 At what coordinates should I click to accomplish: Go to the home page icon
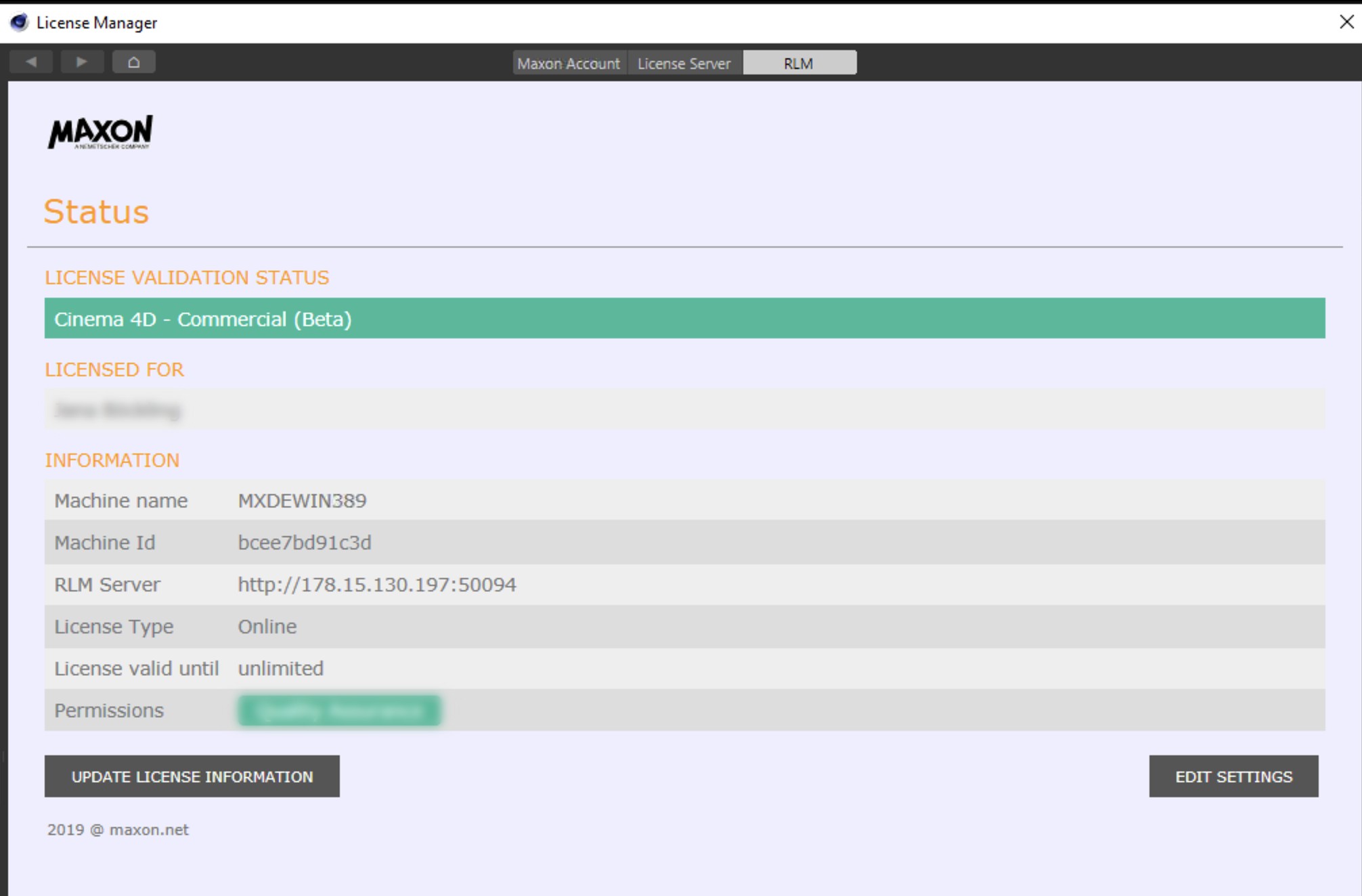(x=134, y=62)
